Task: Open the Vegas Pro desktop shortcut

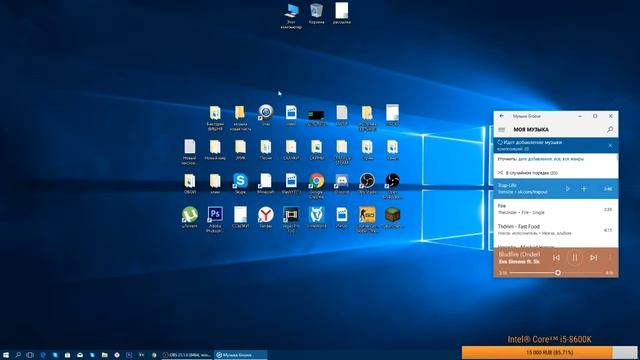Action: point(291,219)
